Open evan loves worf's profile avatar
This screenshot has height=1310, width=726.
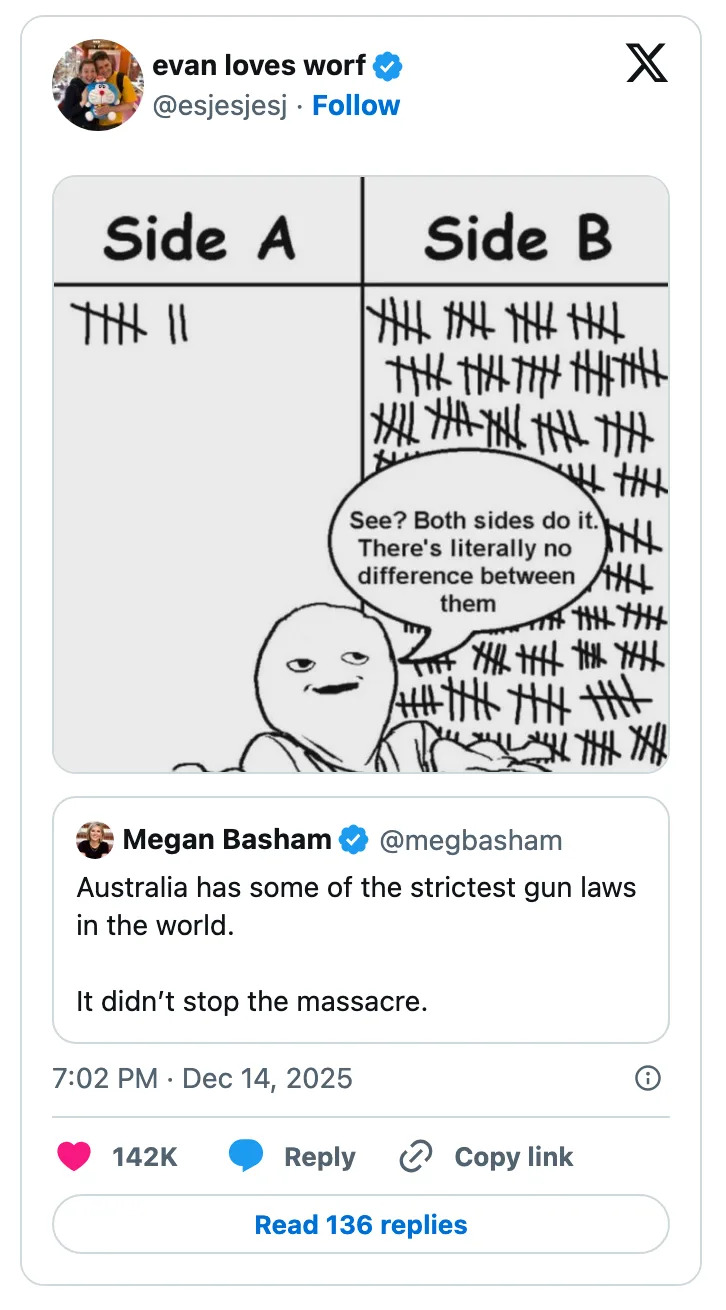pyautogui.click(x=98, y=85)
